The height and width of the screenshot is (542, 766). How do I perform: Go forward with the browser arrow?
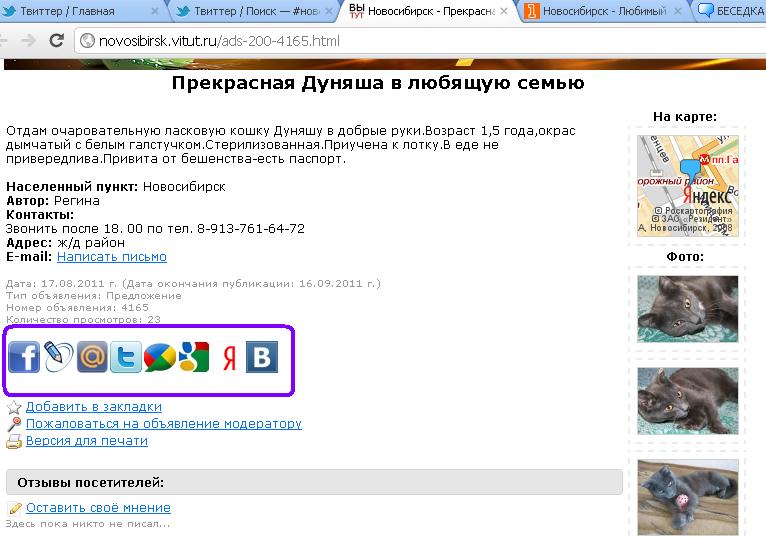click(29, 41)
